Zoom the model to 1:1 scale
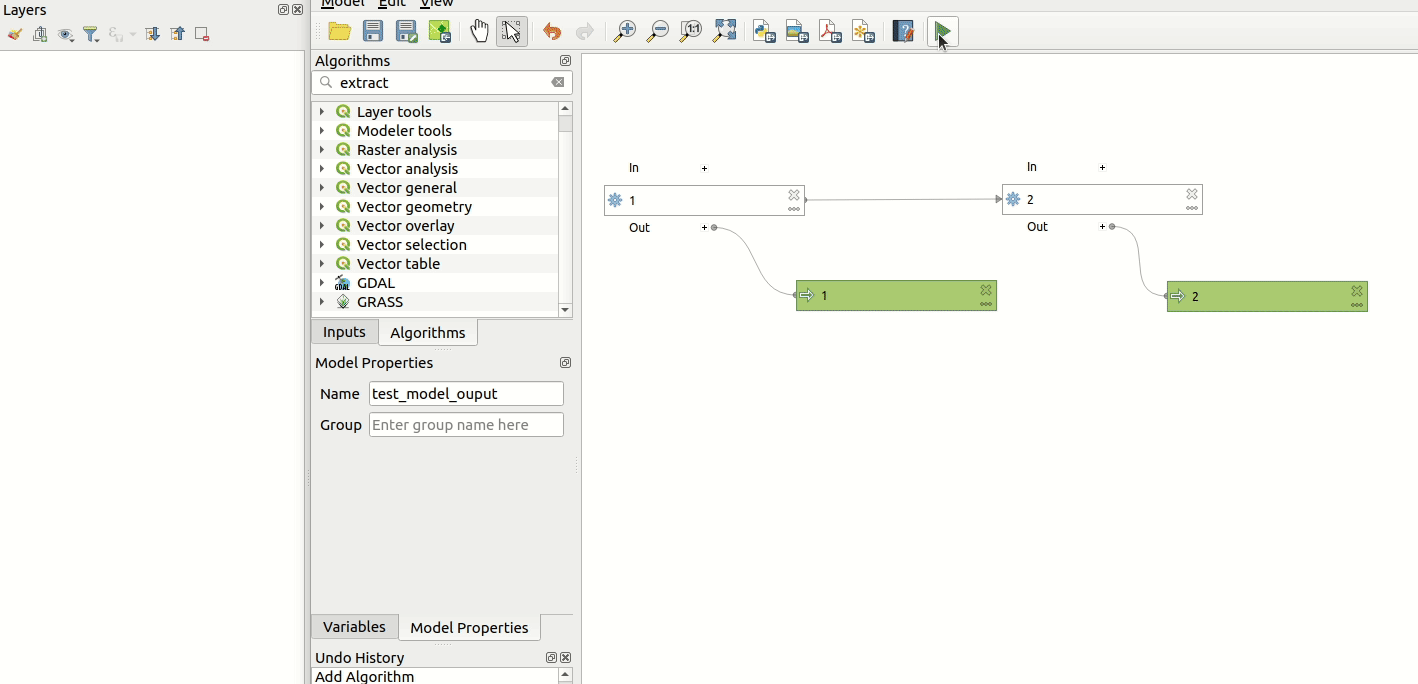1418x684 pixels. (x=690, y=32)
